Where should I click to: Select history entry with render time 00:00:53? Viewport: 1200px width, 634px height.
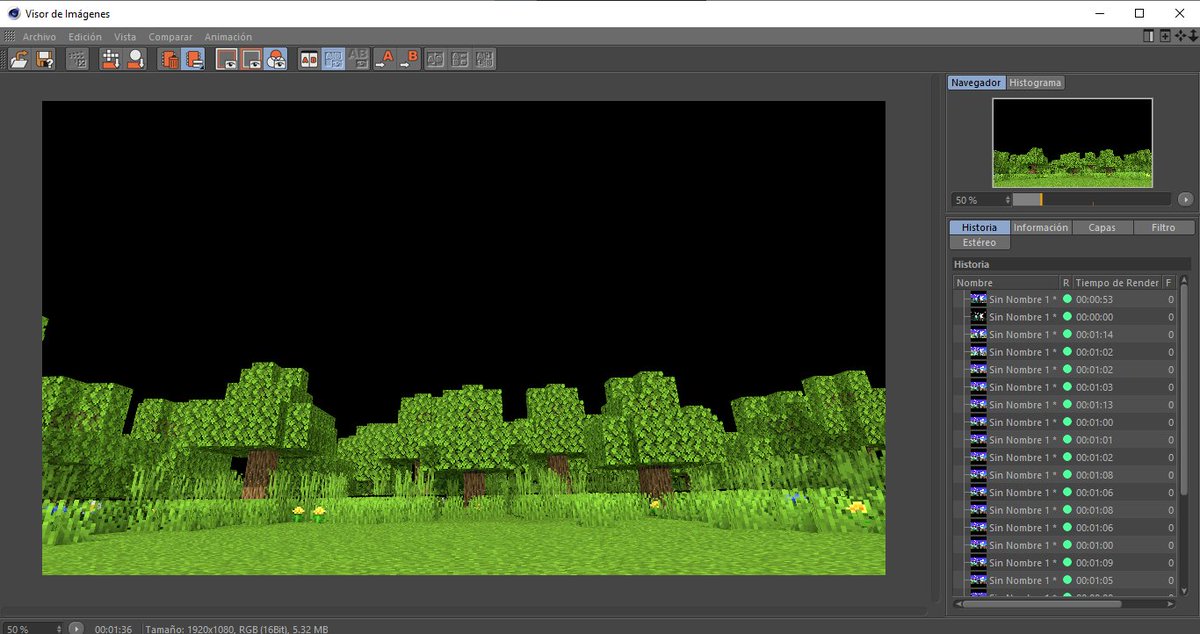1065,299
